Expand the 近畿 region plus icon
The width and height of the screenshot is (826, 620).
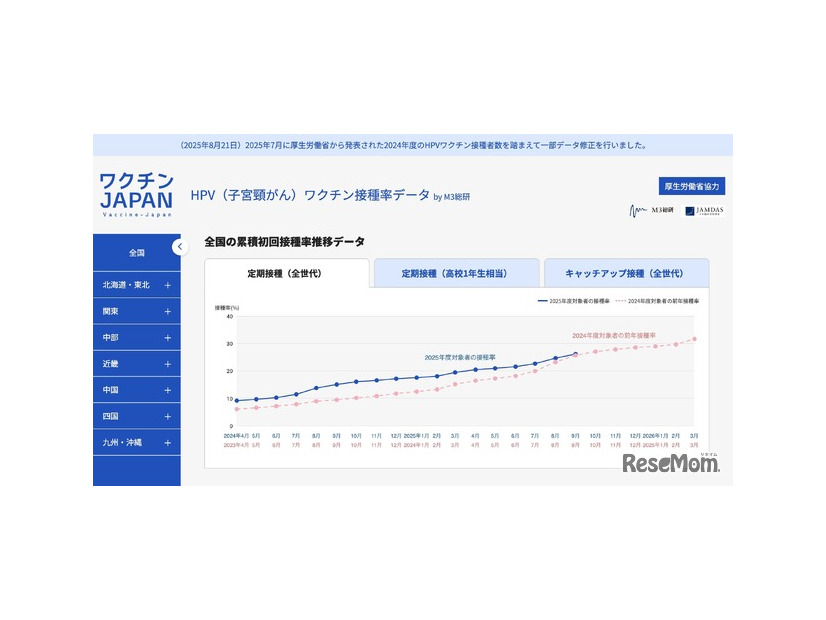click(167, 364)
